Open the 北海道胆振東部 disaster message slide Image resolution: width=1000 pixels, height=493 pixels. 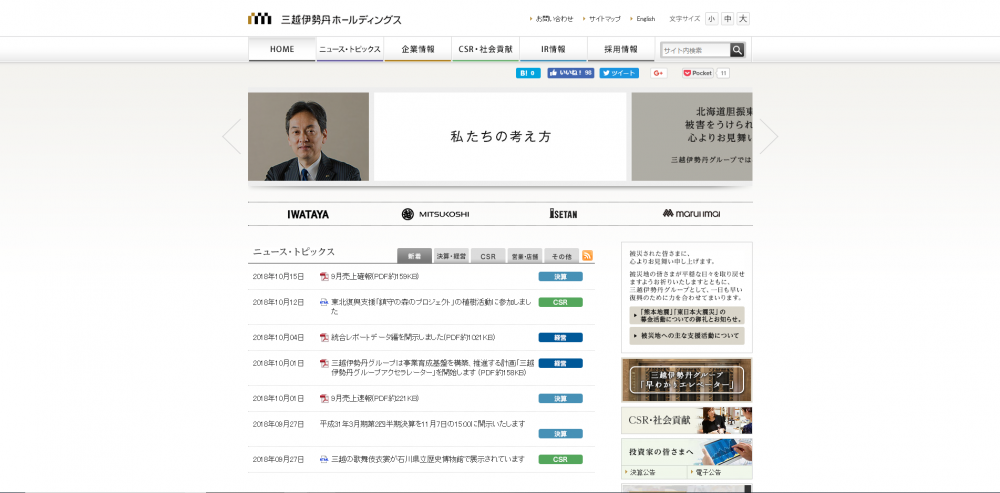692,136
